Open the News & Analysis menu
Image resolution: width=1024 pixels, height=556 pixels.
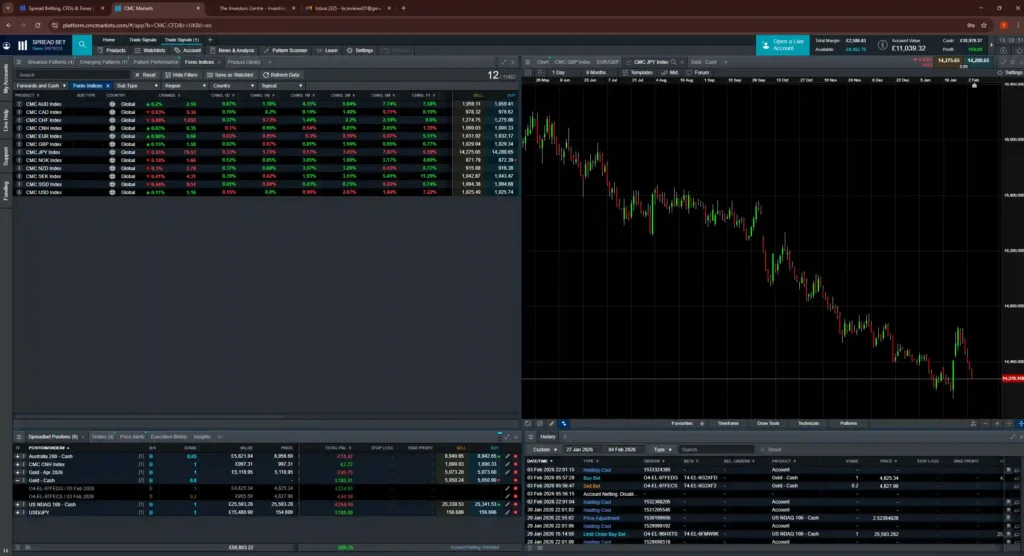coord(232,50)
